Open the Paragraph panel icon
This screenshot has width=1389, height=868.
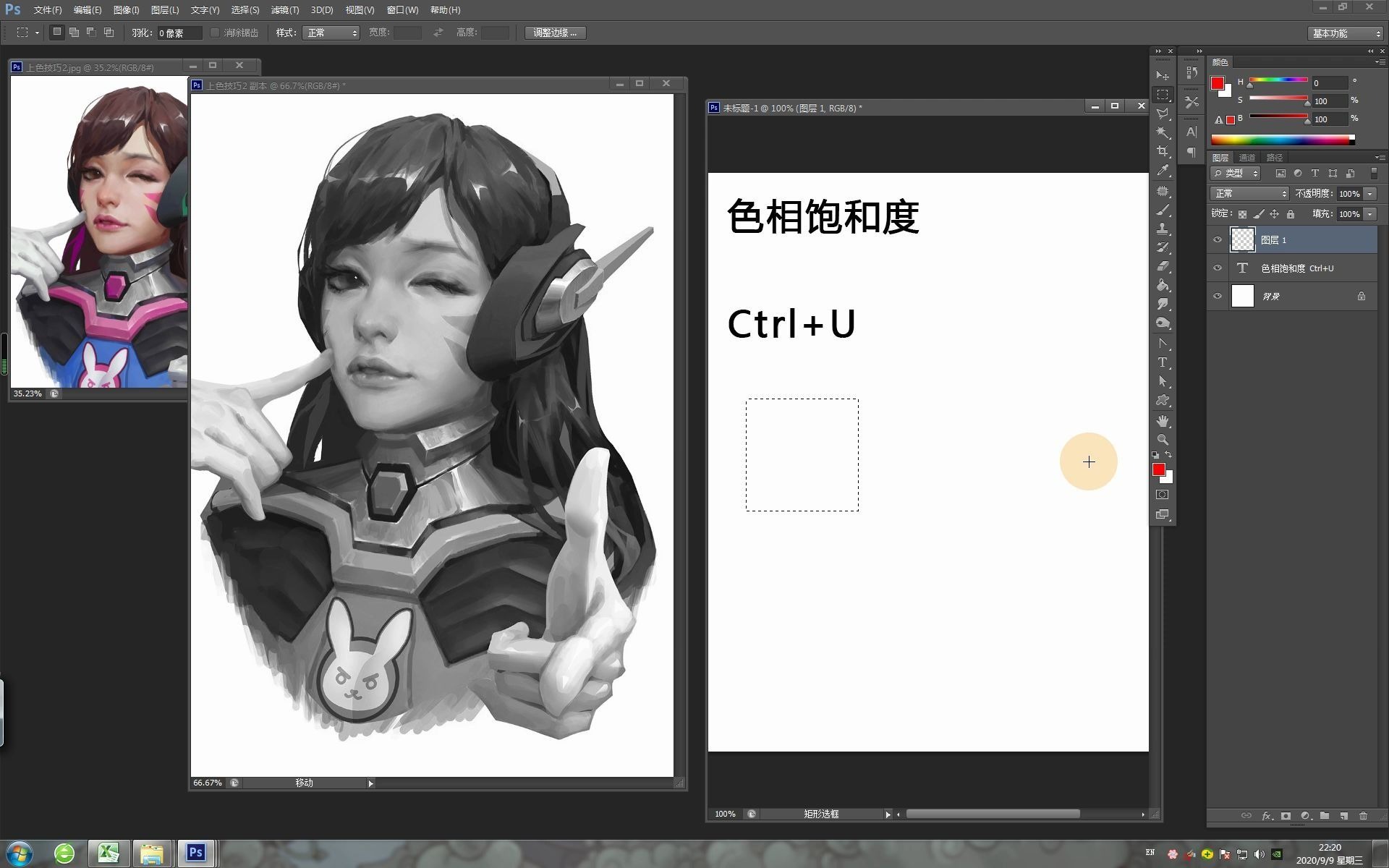pyautogui.click(x=1192, y=152)
